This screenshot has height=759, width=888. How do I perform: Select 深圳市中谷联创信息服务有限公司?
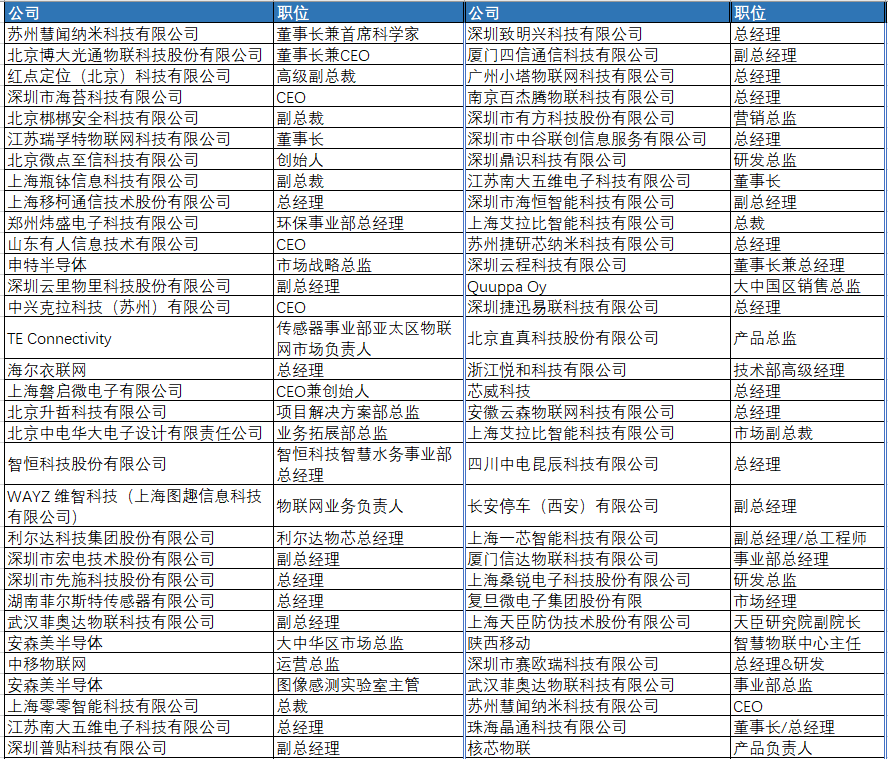(x=597, y=139)
